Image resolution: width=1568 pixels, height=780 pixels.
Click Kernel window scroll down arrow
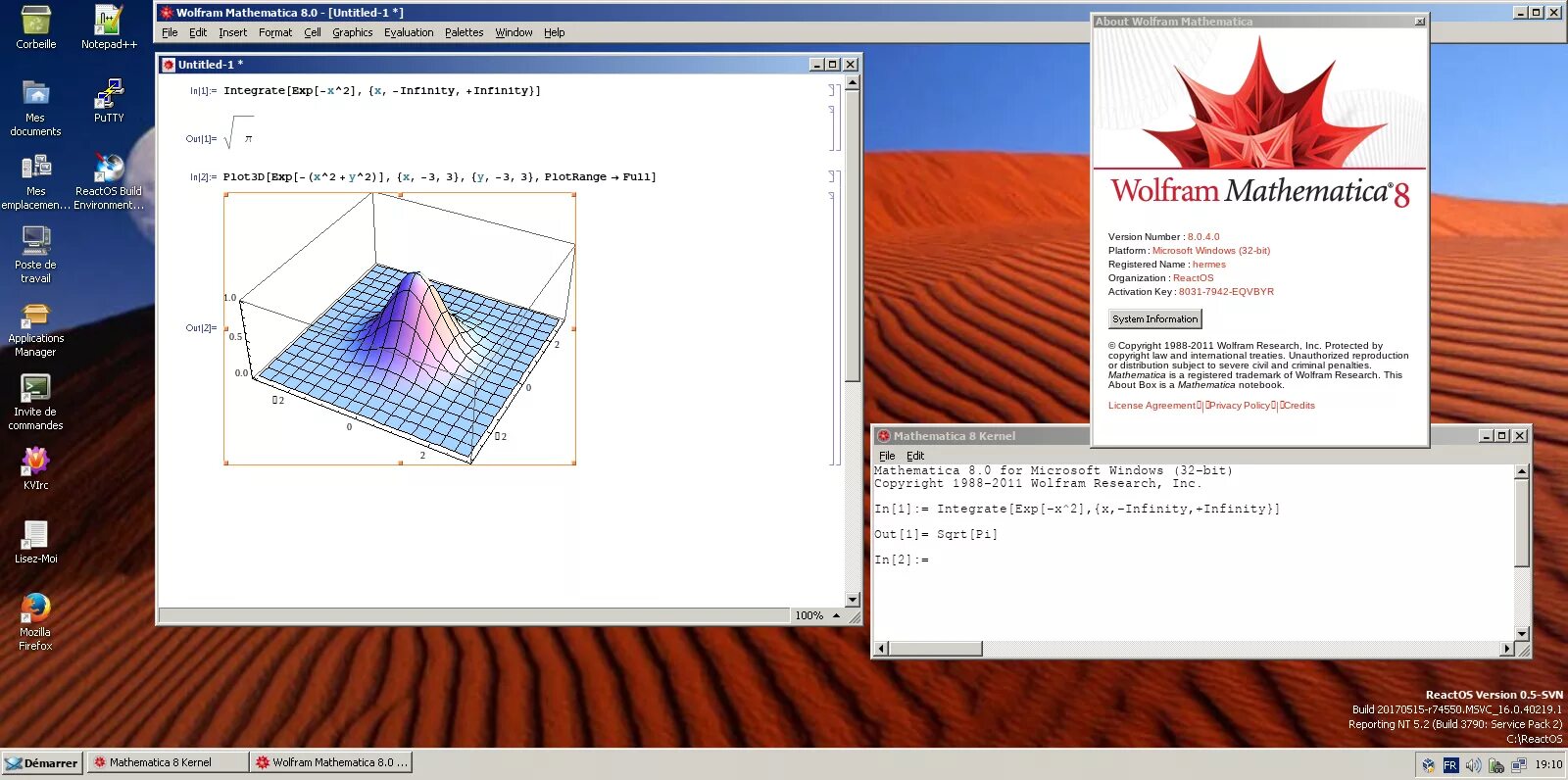1522,634
